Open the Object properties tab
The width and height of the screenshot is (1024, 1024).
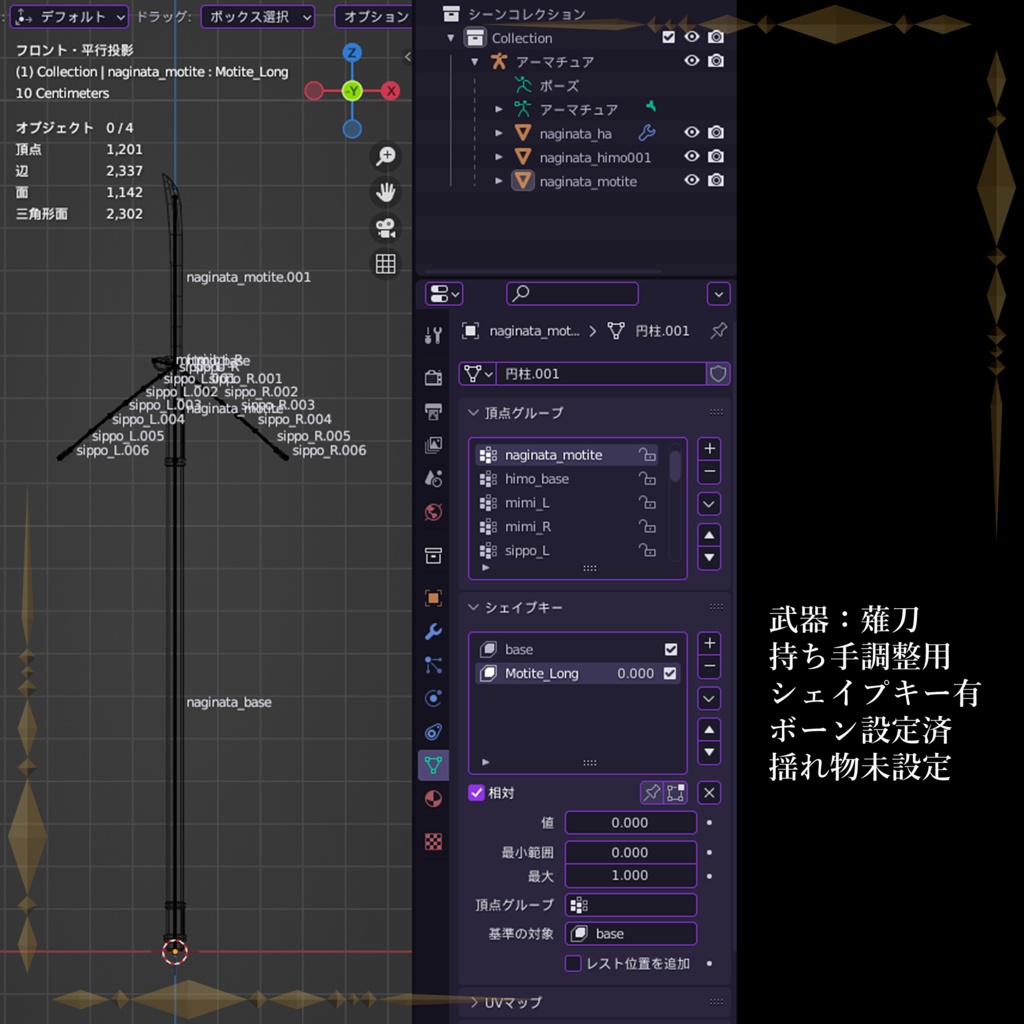tap(433, 598)
